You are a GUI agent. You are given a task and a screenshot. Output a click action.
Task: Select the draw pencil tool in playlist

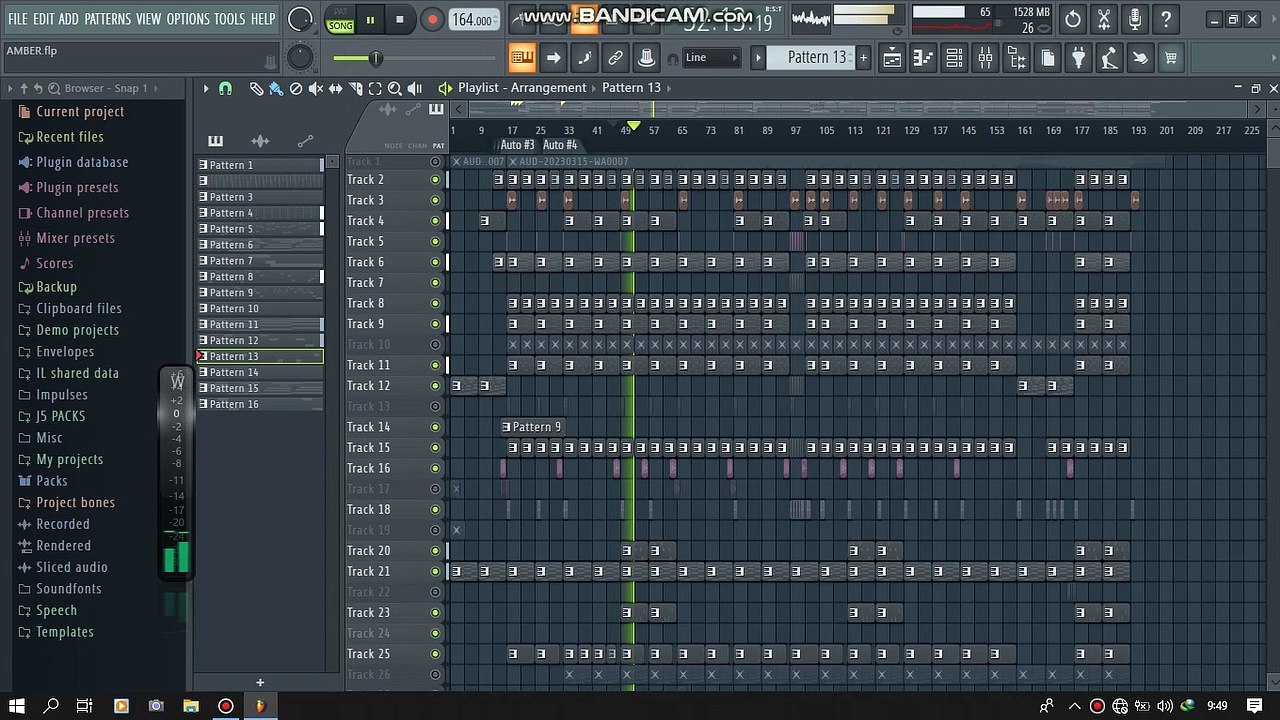click(256, 88)
